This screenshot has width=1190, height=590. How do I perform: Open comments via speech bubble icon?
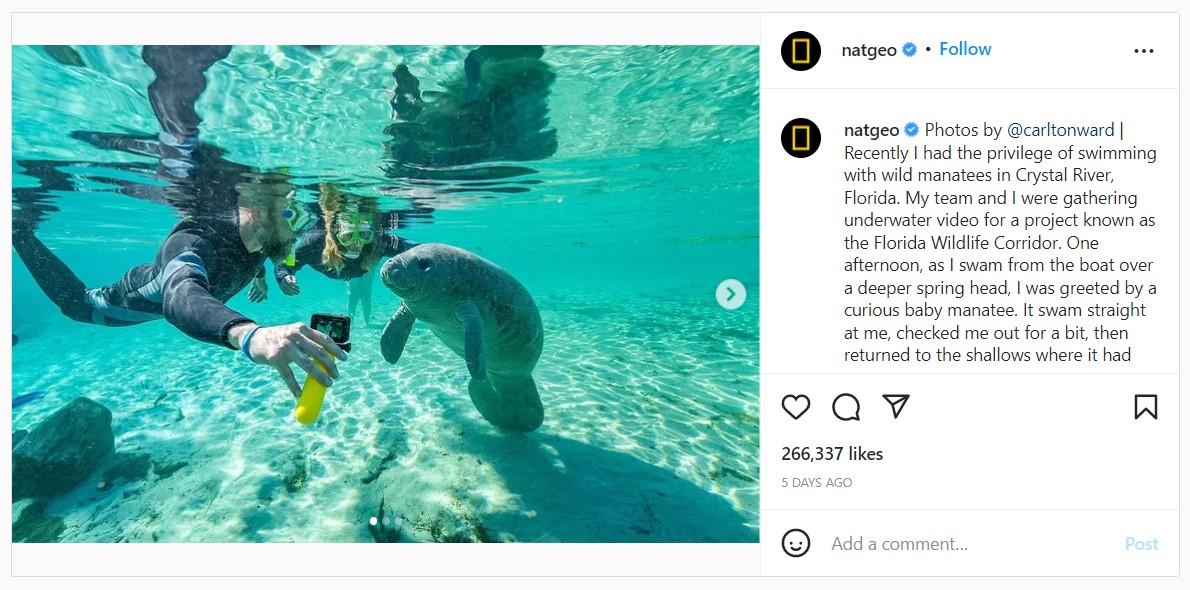point(846,407)
